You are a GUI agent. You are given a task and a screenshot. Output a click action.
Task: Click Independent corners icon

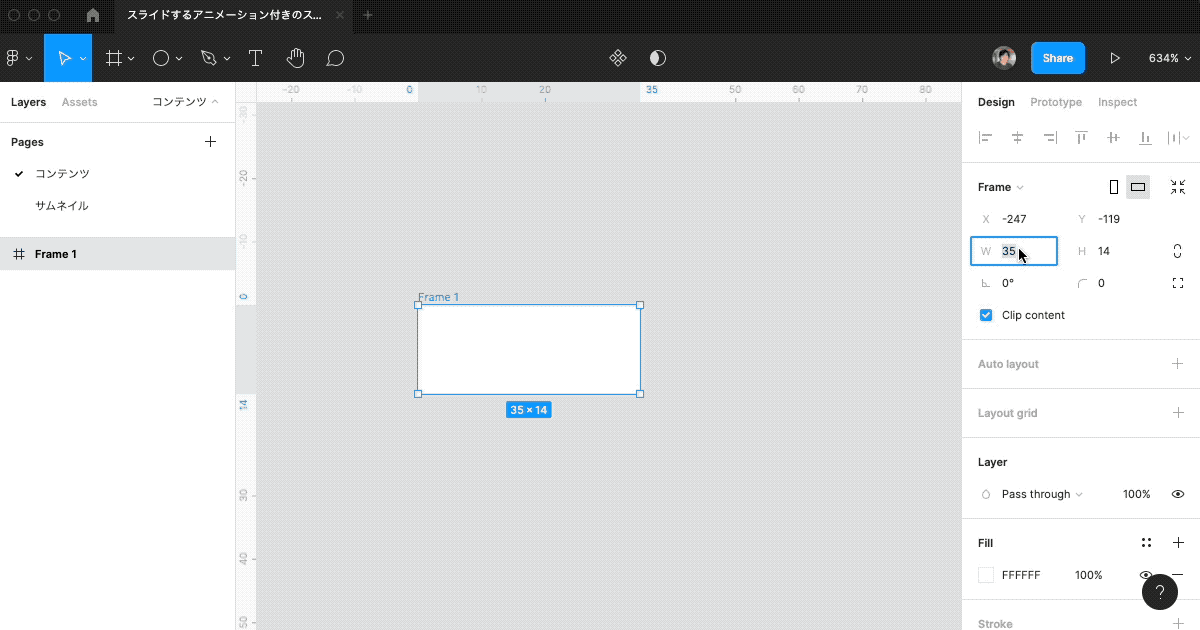click(1178, 283)
